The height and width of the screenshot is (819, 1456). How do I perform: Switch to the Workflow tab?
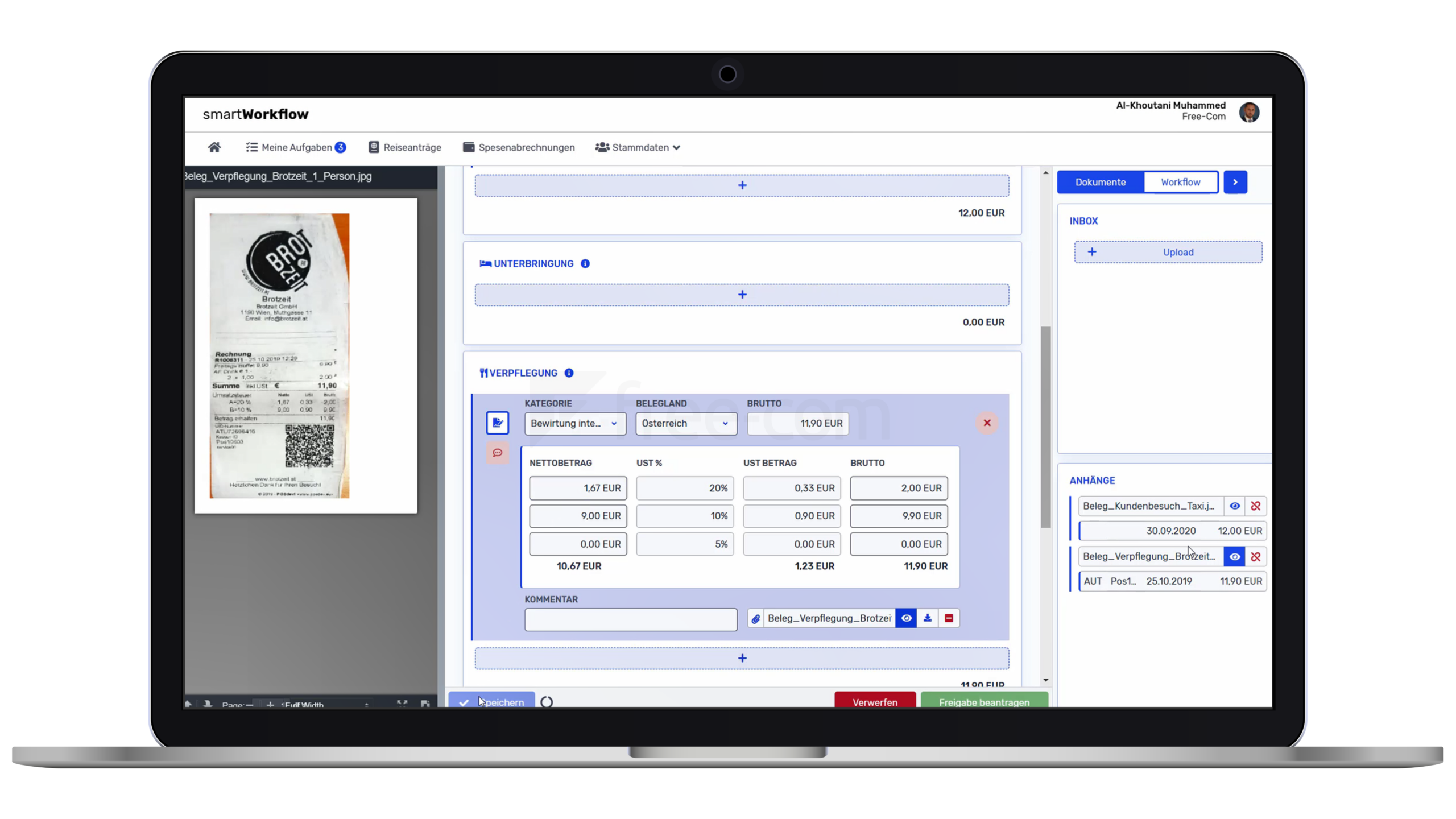tap(1180, 182)
